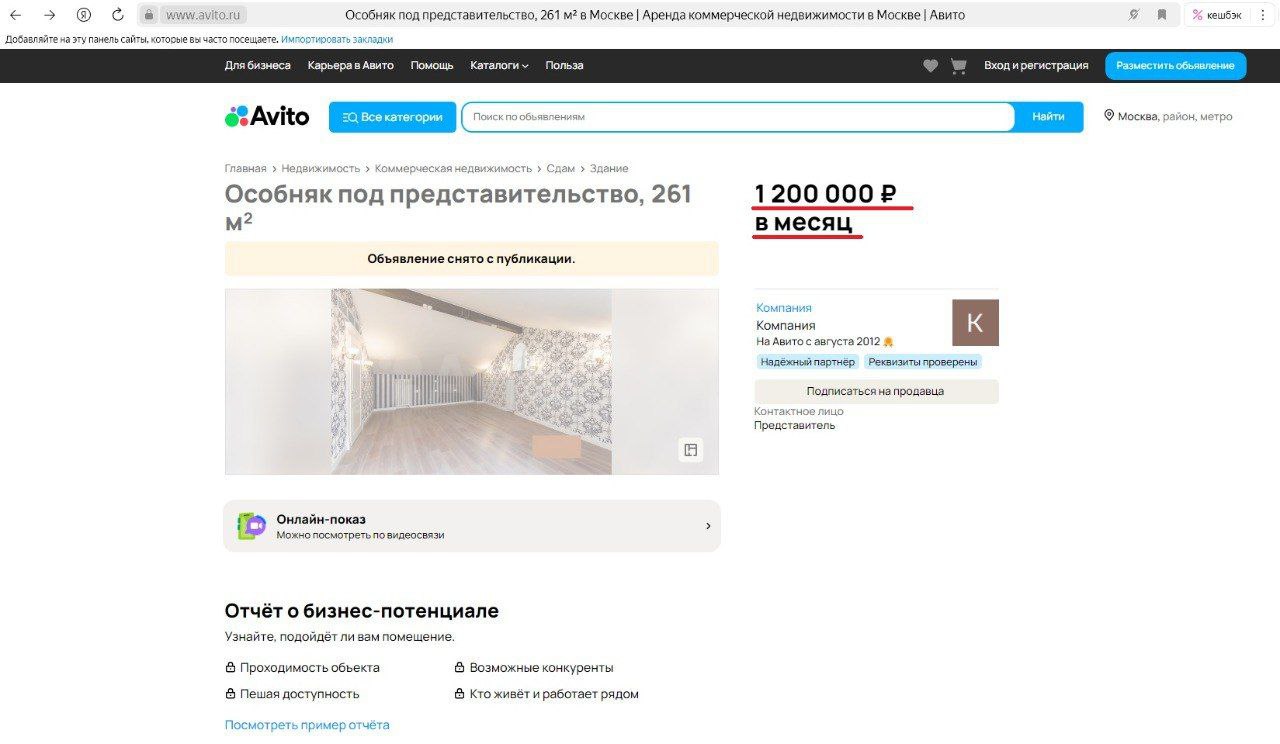Click the favorites heart icon
Screen dimensions: 1280x744
(930, 66)
